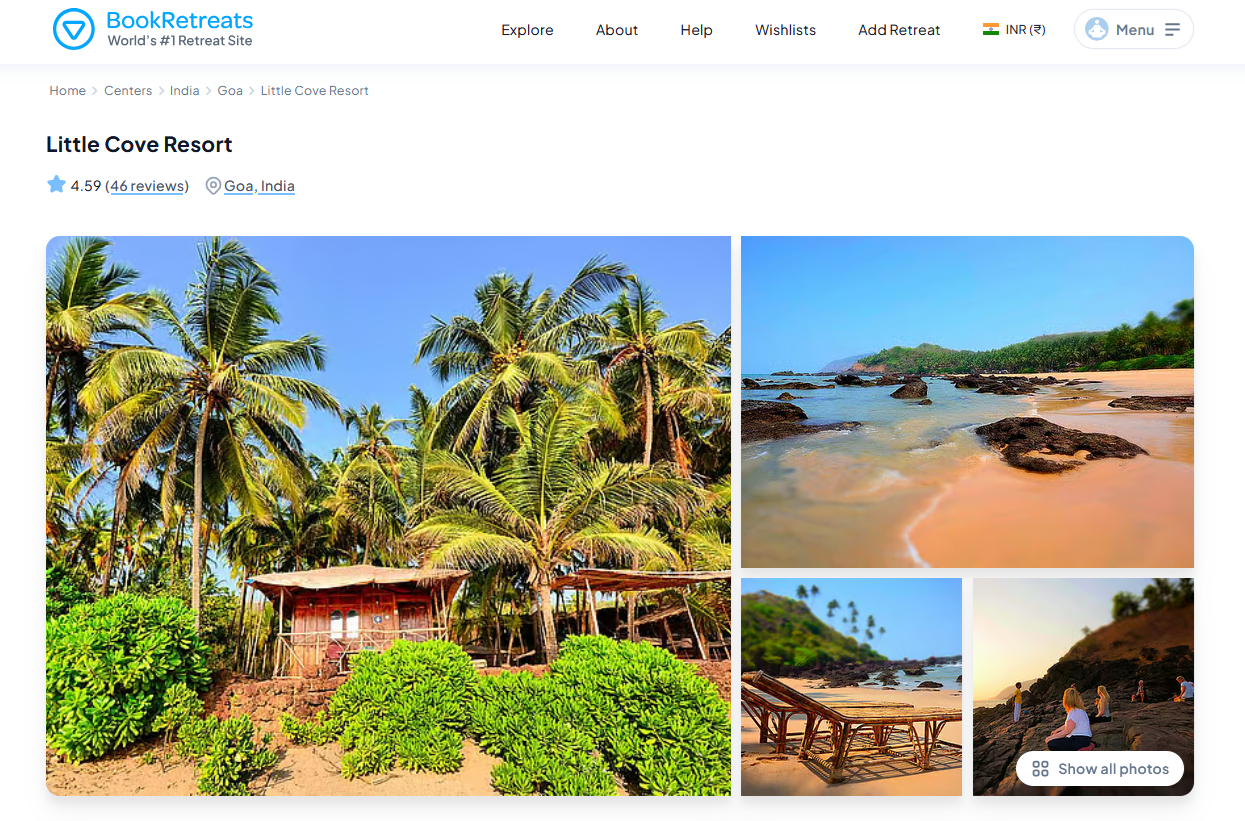
Task: Navigate to Centers in the breadcrumb
Action: coord(128,91)
